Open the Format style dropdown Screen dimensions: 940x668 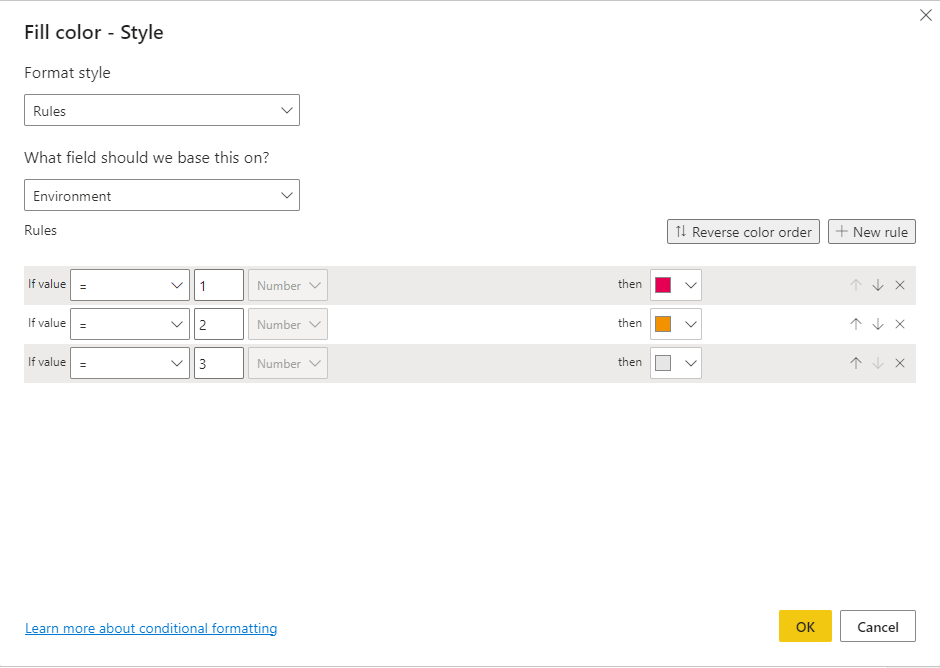(x=162, y=110)
